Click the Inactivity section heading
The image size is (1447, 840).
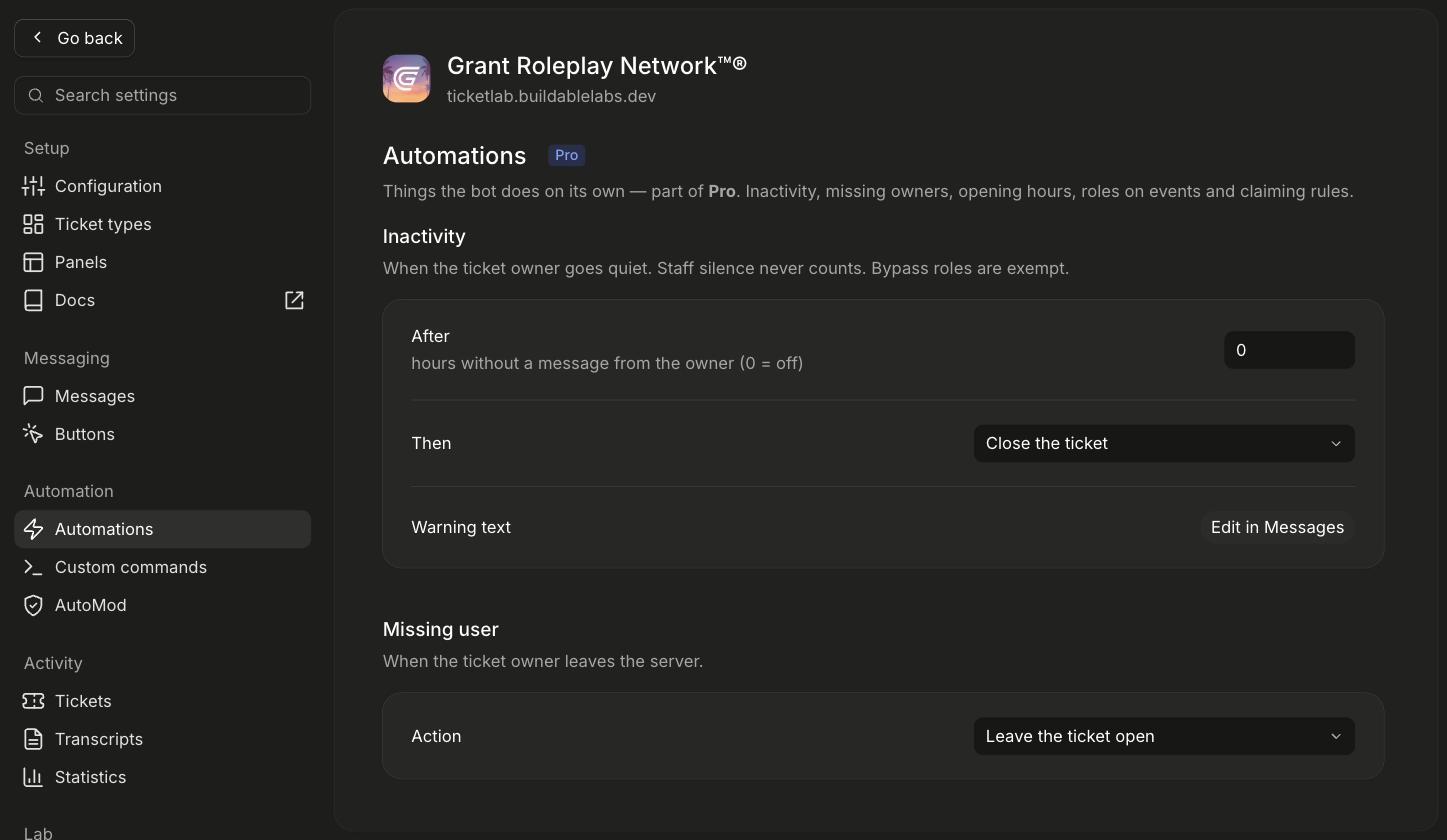[x=424, y=236]
